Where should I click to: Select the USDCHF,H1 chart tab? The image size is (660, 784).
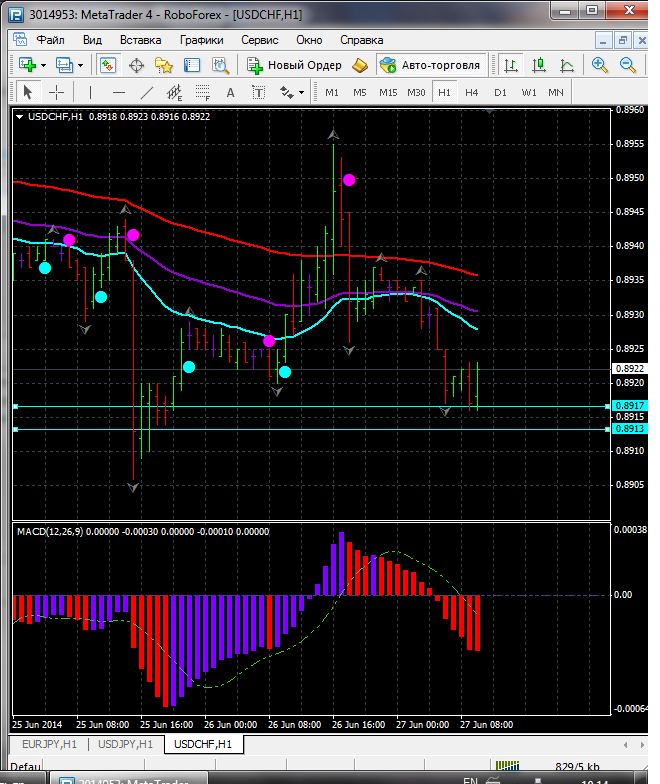tap(203, 744)
